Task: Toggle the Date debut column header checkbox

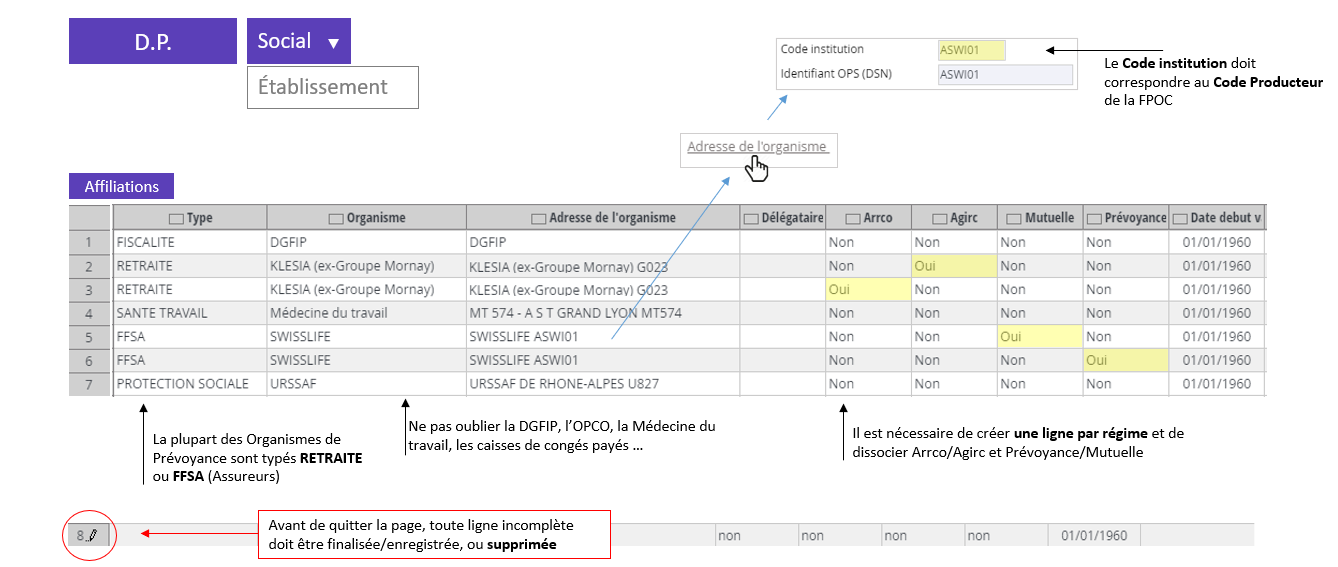Action: [1180, 218]
